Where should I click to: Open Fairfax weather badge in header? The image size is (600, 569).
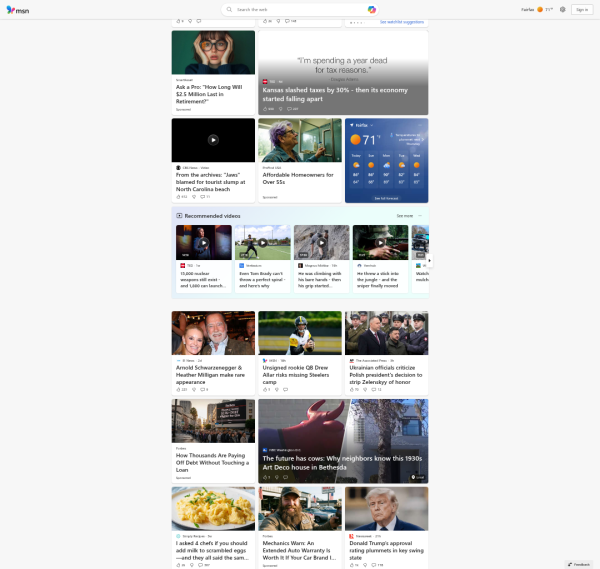click(x=537, y=10)
